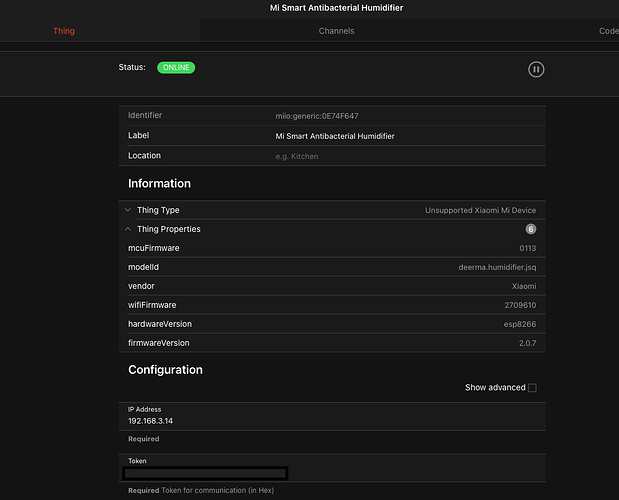The height and width of the screenshot is (500, 619).
Task: Click the ONLINE status badge
Action: click(x=176, y=67)
